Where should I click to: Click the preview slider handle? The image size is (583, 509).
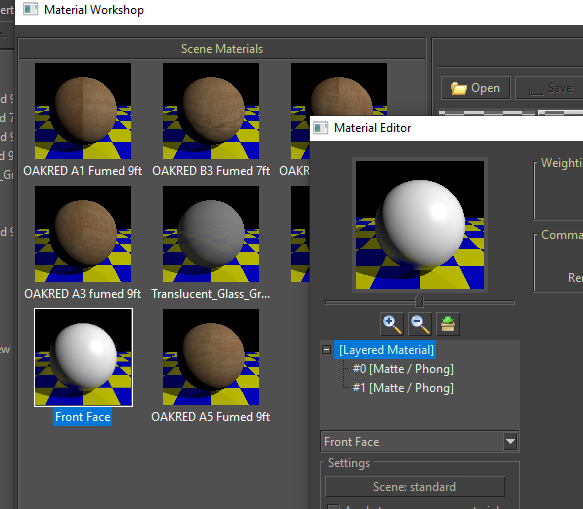[x=419, y=301]
